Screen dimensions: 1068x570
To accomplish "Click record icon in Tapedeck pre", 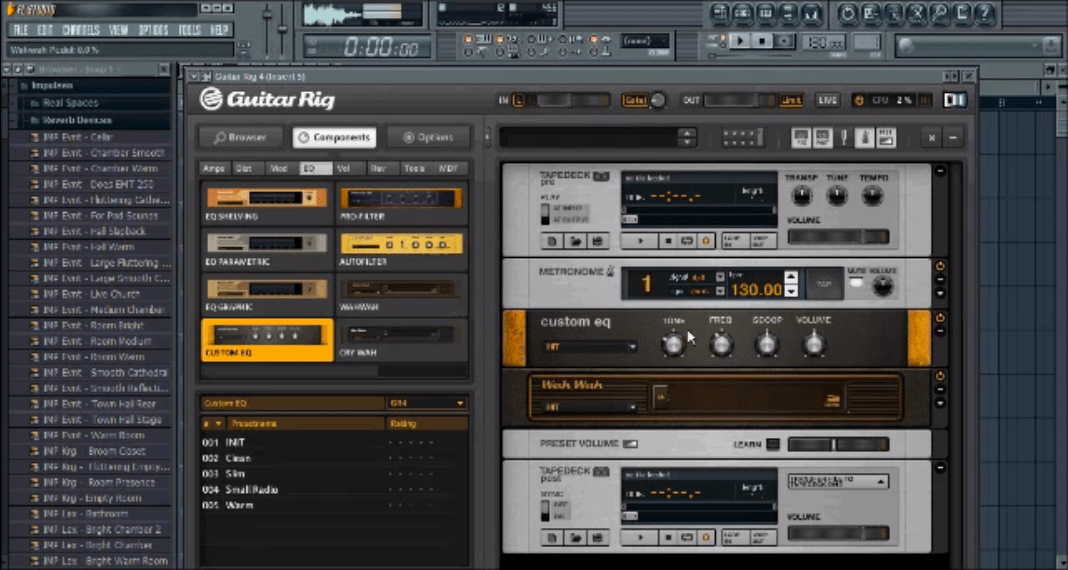I will point(706,240).
